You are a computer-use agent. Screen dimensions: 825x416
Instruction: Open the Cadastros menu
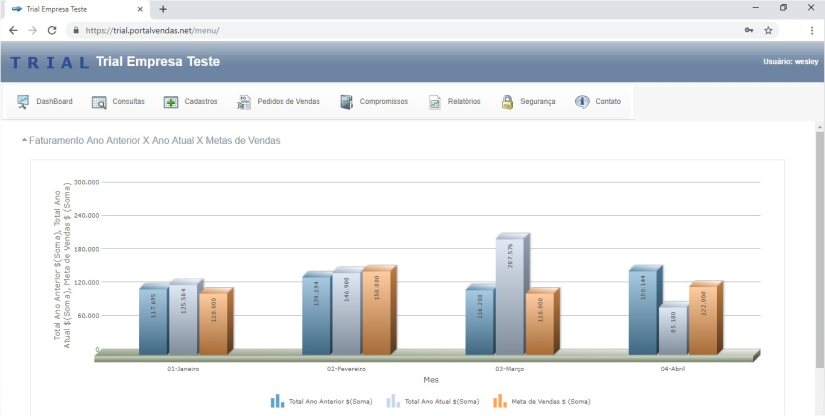point(200,102)
